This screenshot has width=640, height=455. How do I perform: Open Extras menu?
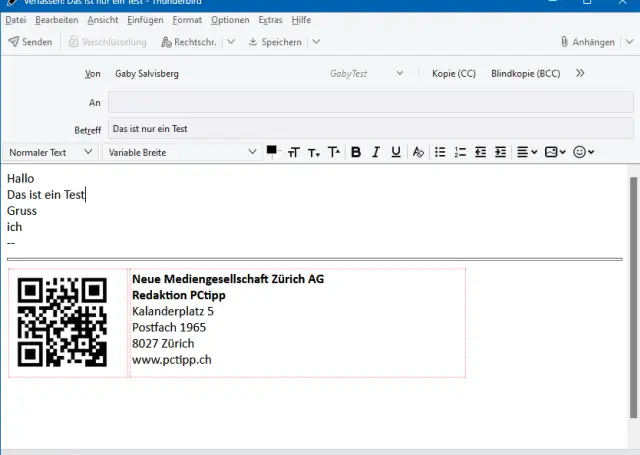coord(270,20)
